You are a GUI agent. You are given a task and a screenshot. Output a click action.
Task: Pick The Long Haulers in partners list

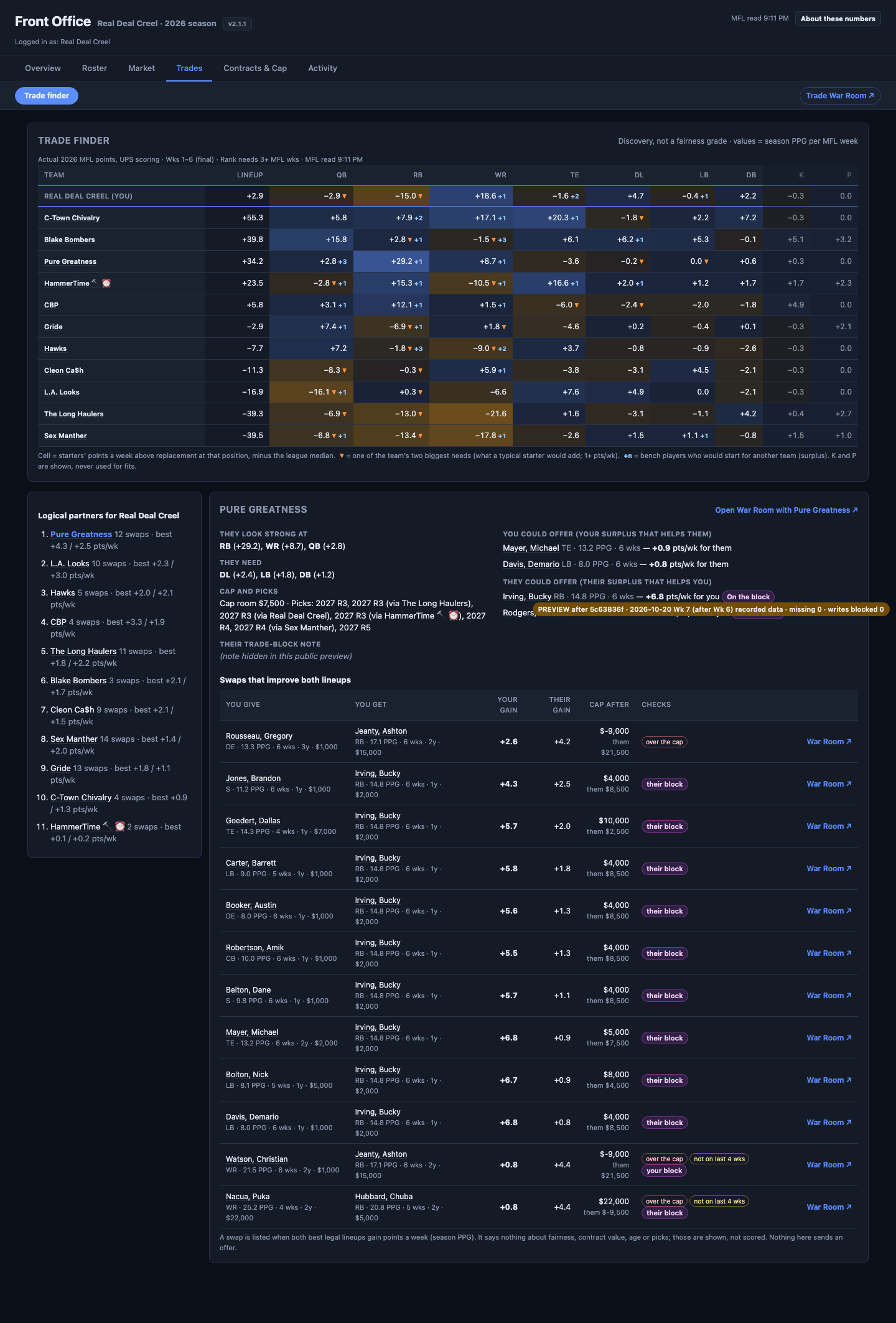pyautogui.click(x=83, y=652)
